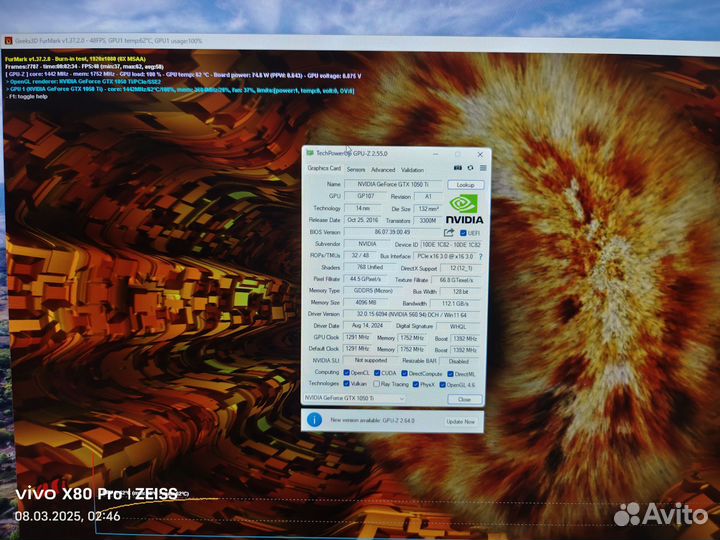Click the bus interface question mark
The width and height of the screenshot is (720, 540).
(x=481, y=257)
